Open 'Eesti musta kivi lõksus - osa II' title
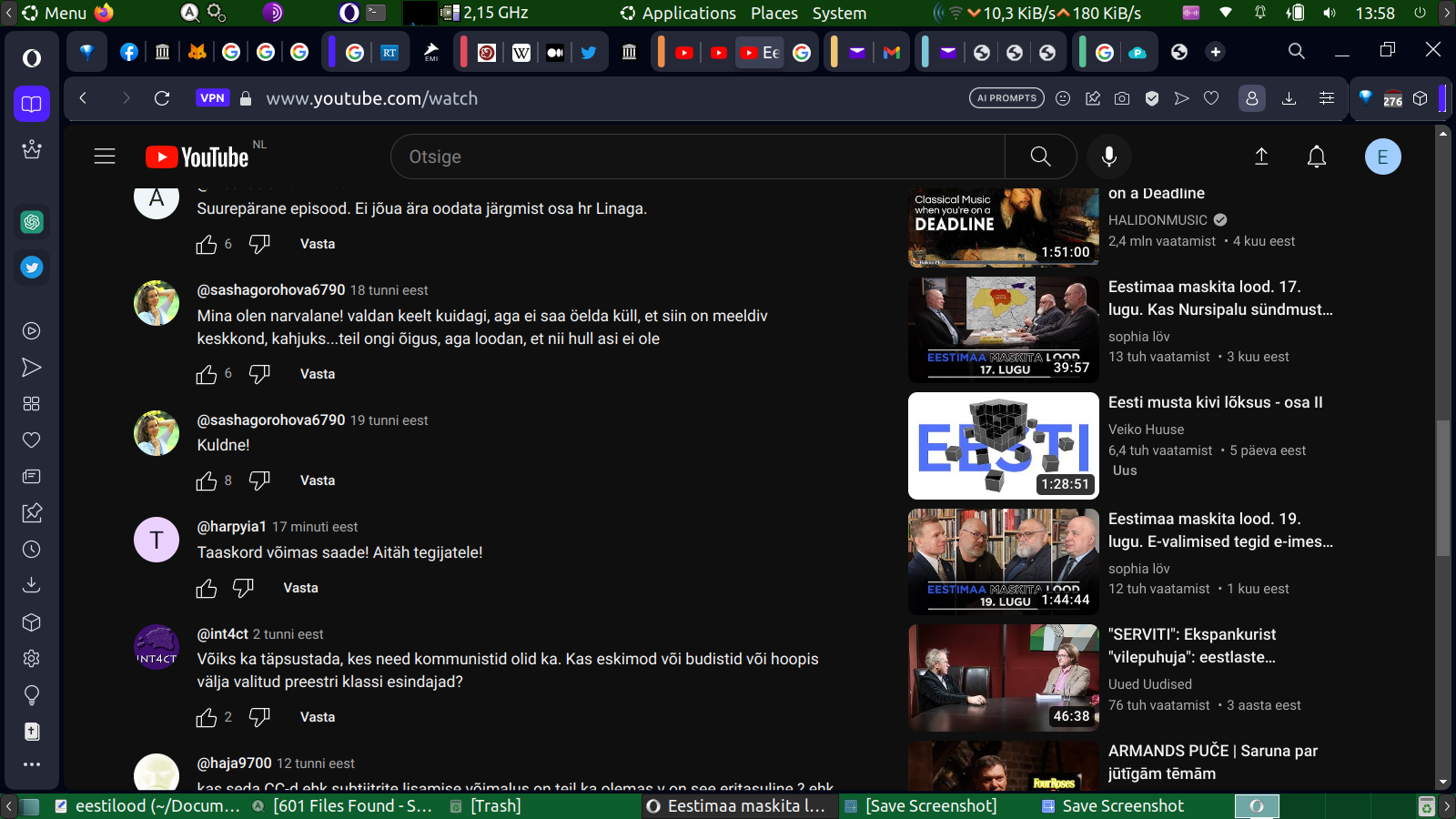This screenshot has height=819, width=1456. [1216, 402]
